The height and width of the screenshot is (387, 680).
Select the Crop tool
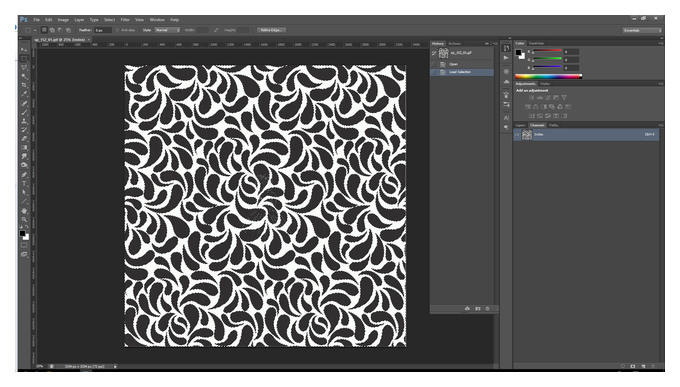pyautogui.click(x=24, y=85)
